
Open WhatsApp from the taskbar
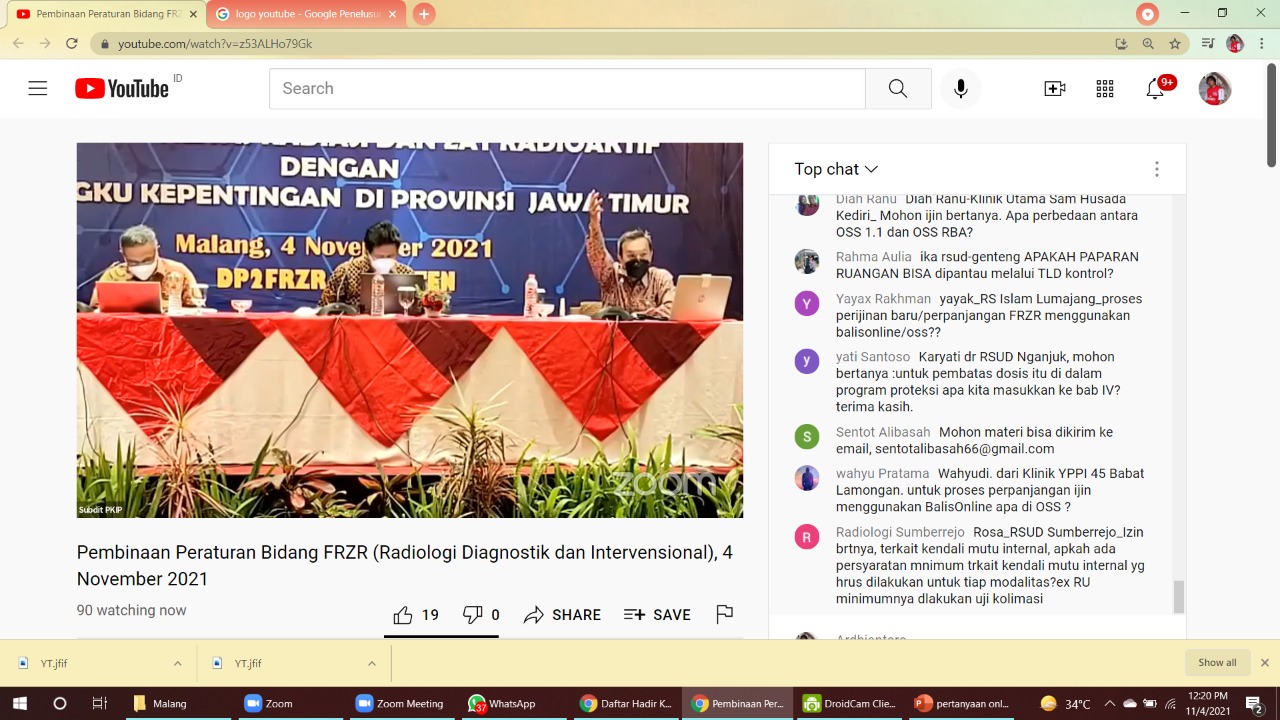point(503,704)
